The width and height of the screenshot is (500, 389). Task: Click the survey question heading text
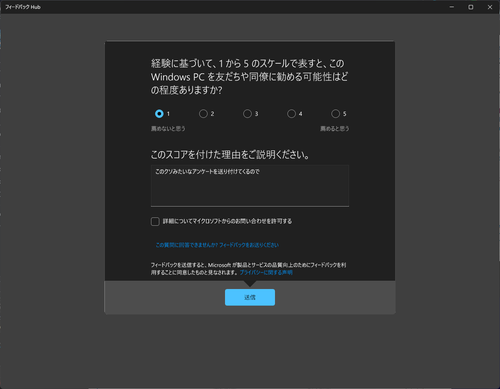click(x=249, y=77)
